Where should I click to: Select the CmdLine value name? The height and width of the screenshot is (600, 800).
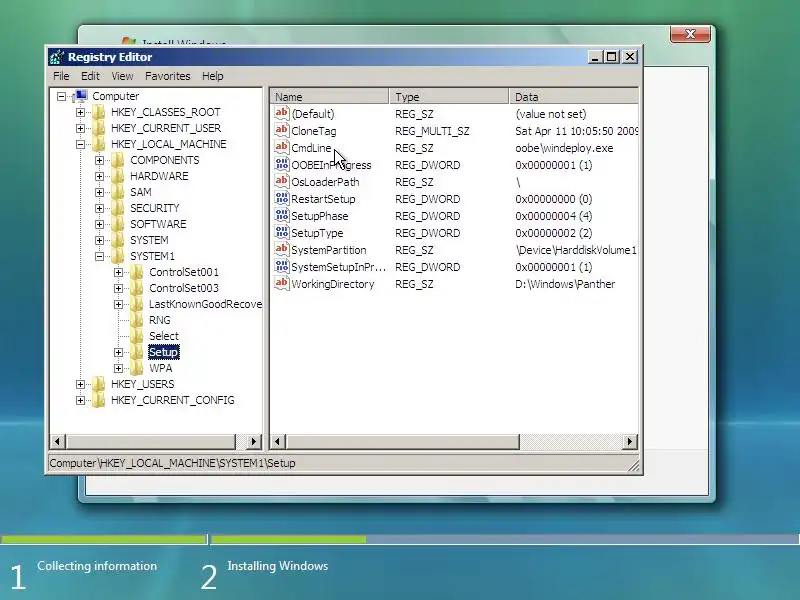point(311,148)
